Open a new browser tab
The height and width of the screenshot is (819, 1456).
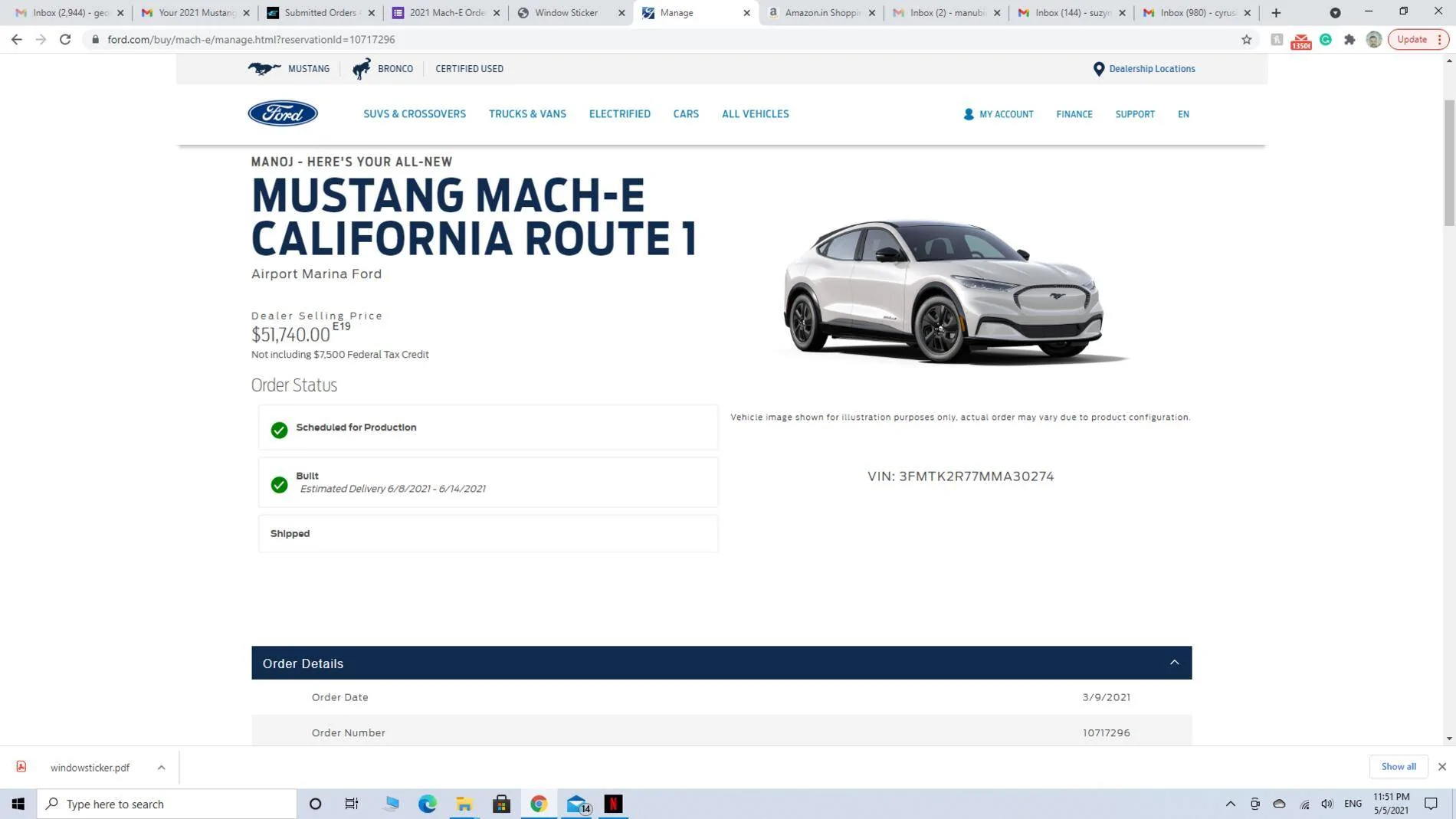(x=1275, y=12)
